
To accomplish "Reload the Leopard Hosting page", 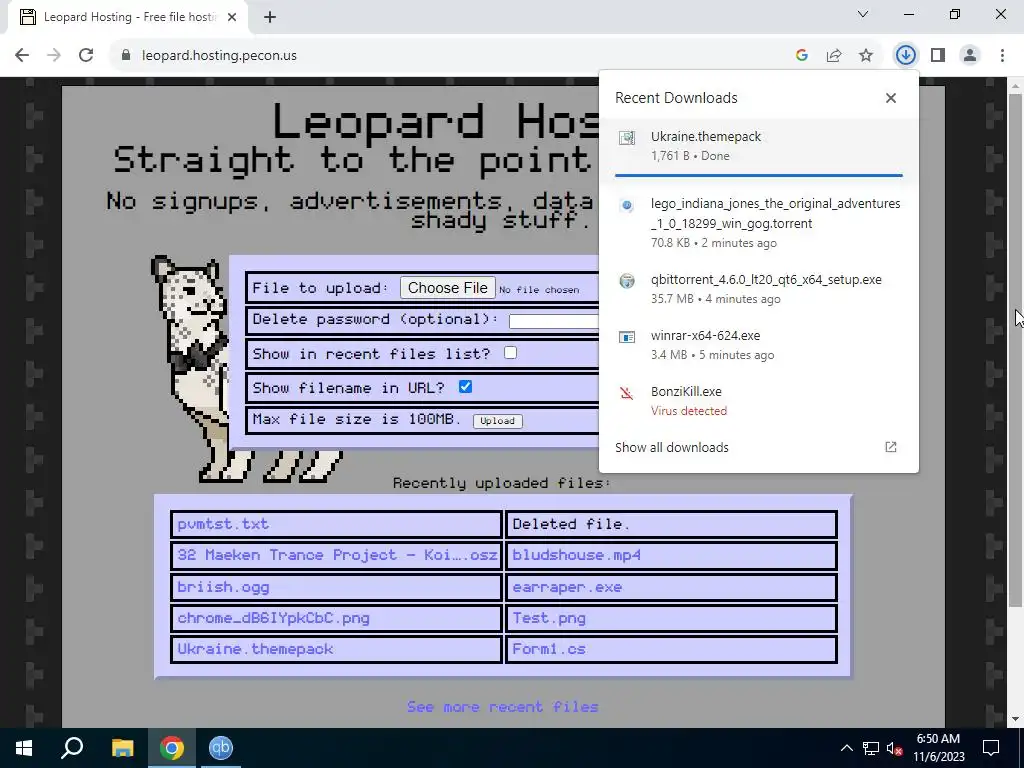I will point(86,56).
